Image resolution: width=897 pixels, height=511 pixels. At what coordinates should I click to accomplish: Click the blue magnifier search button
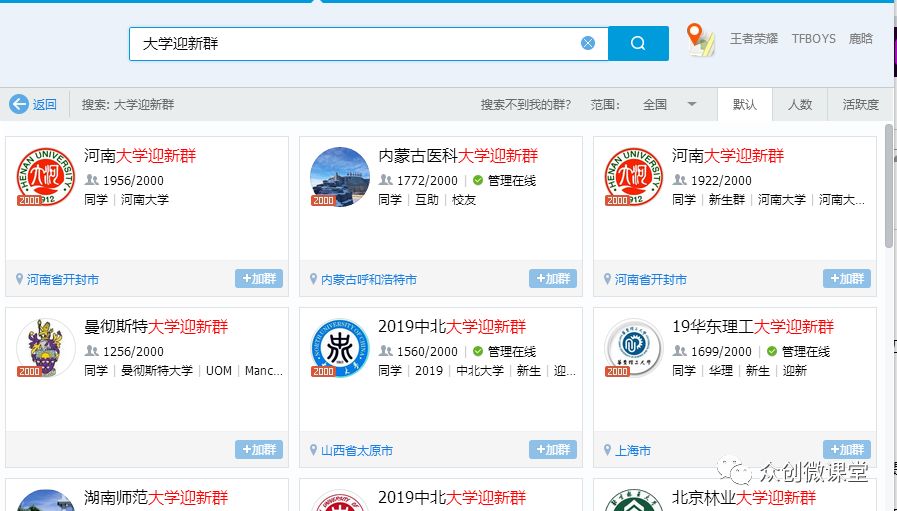tap(638, 43)
